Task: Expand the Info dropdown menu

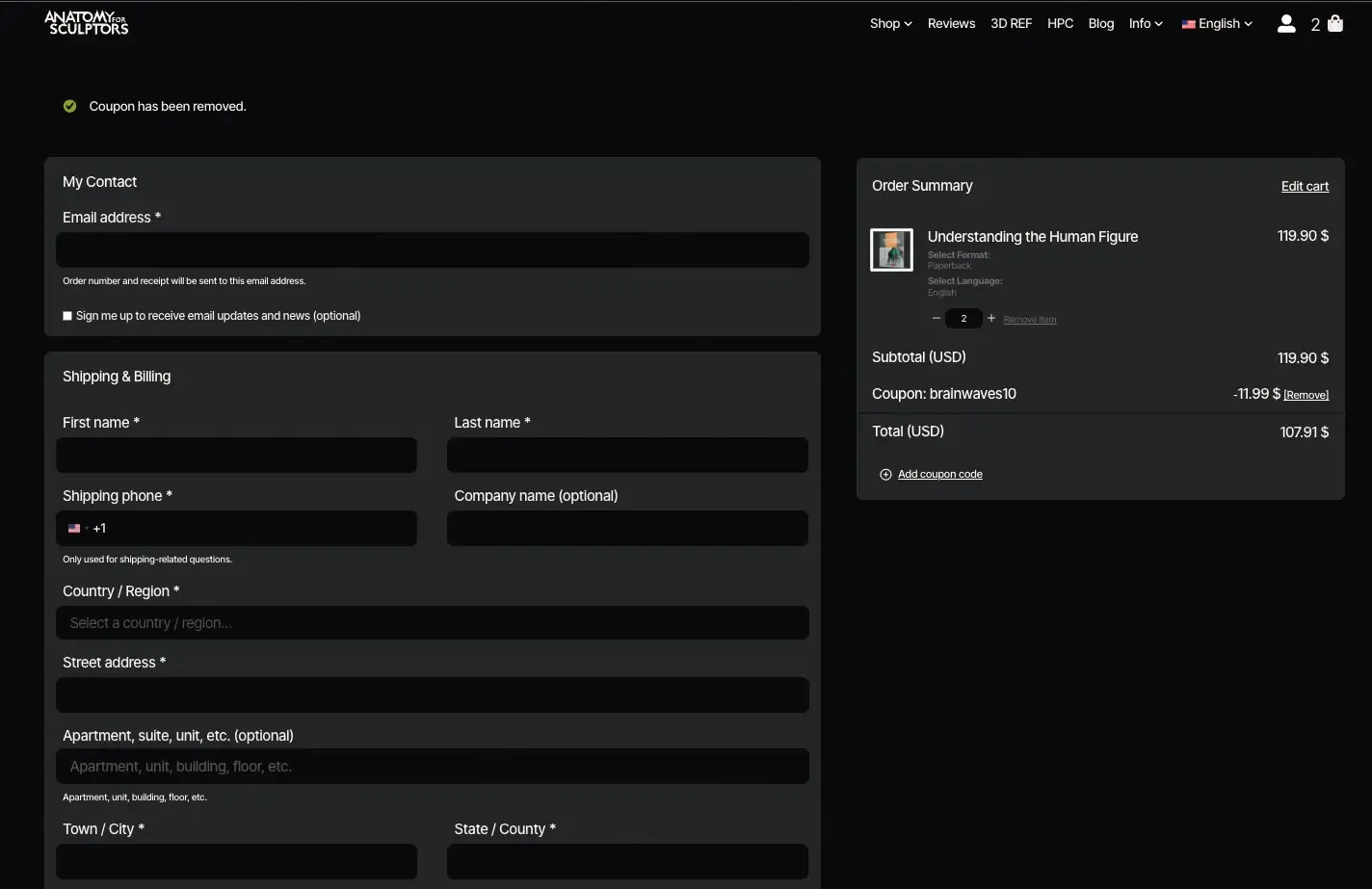Action: coord(1146,23)
